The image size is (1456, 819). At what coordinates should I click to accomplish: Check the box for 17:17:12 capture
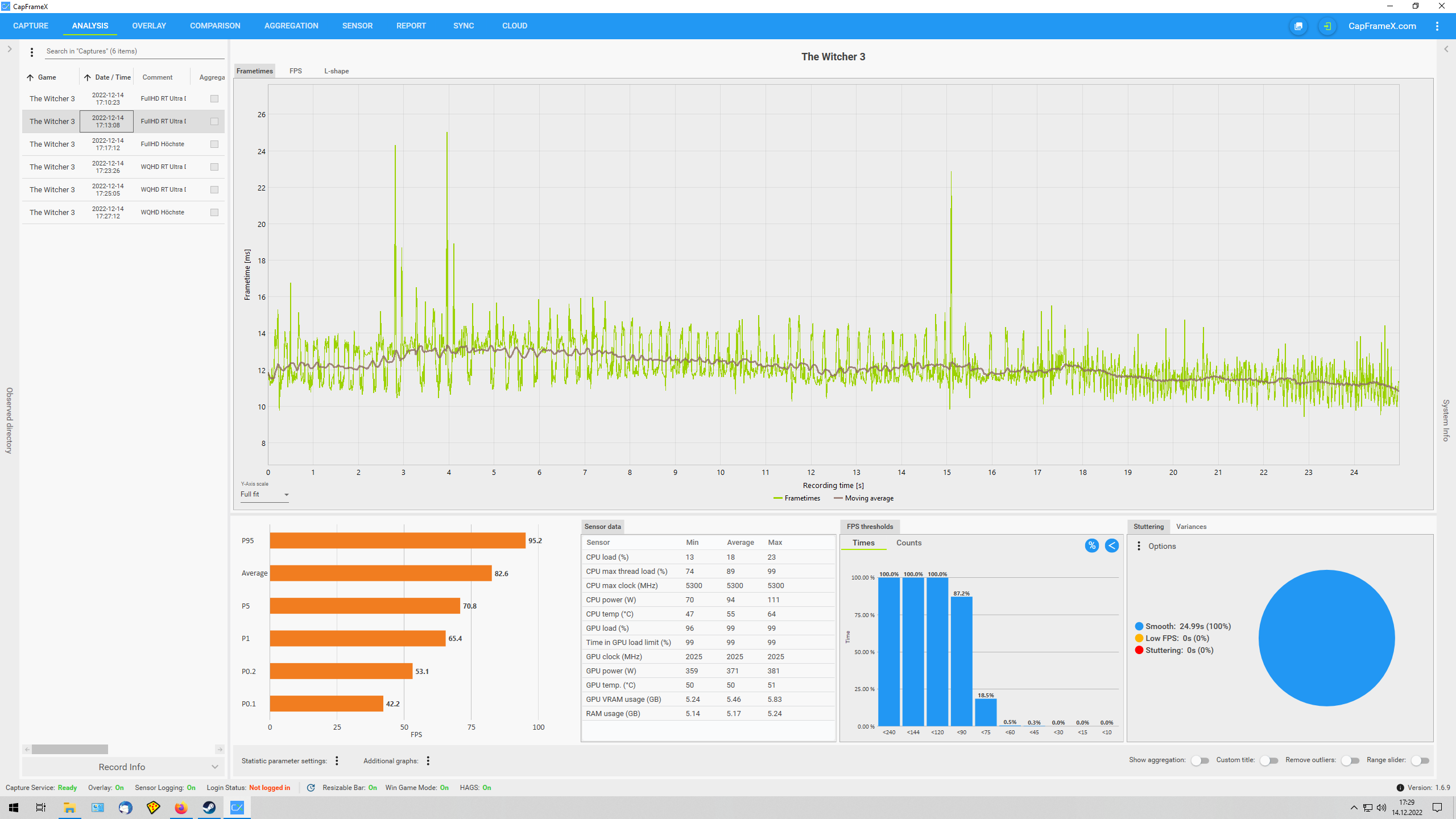coord(214,144)
